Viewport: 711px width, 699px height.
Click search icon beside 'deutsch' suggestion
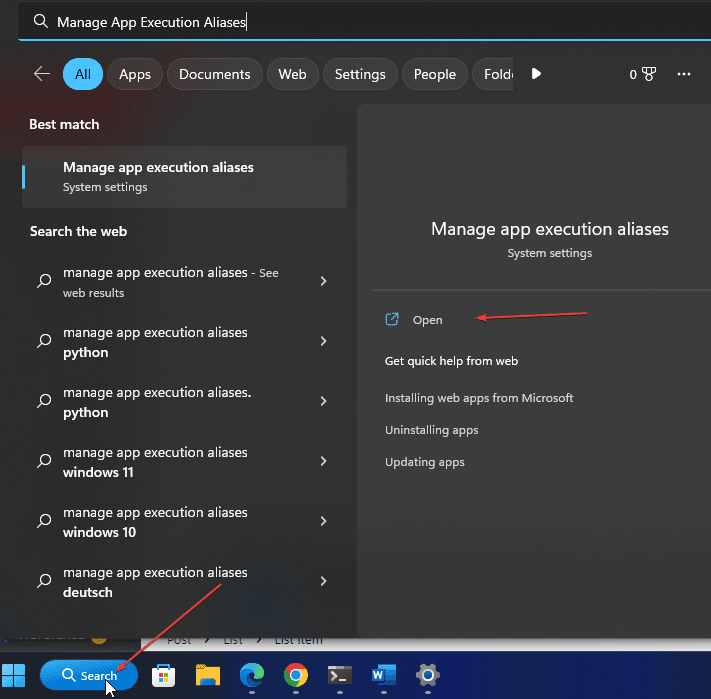pyautogui.click(x=44, y=581)
